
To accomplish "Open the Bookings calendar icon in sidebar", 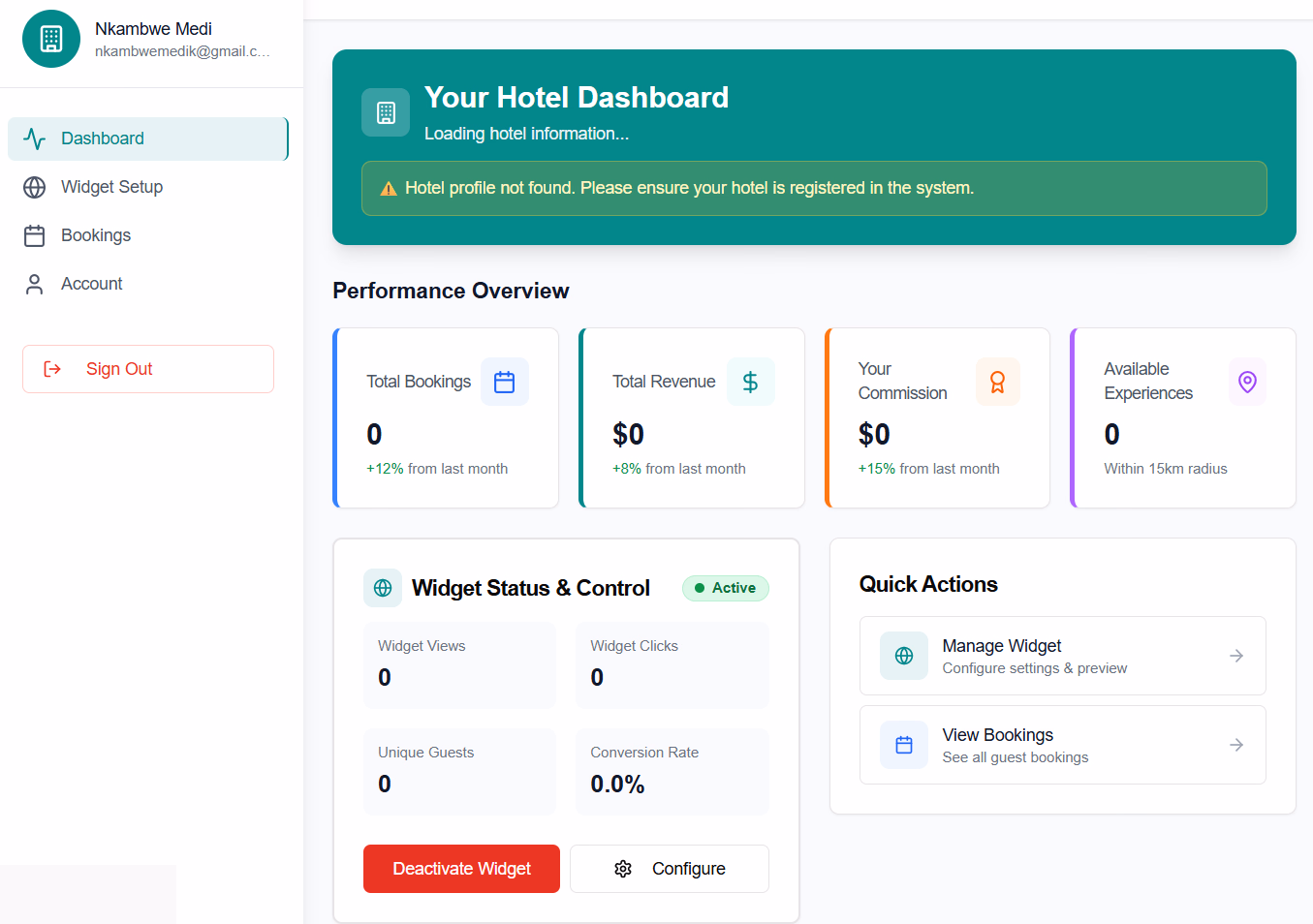I will tap(35, 235).
